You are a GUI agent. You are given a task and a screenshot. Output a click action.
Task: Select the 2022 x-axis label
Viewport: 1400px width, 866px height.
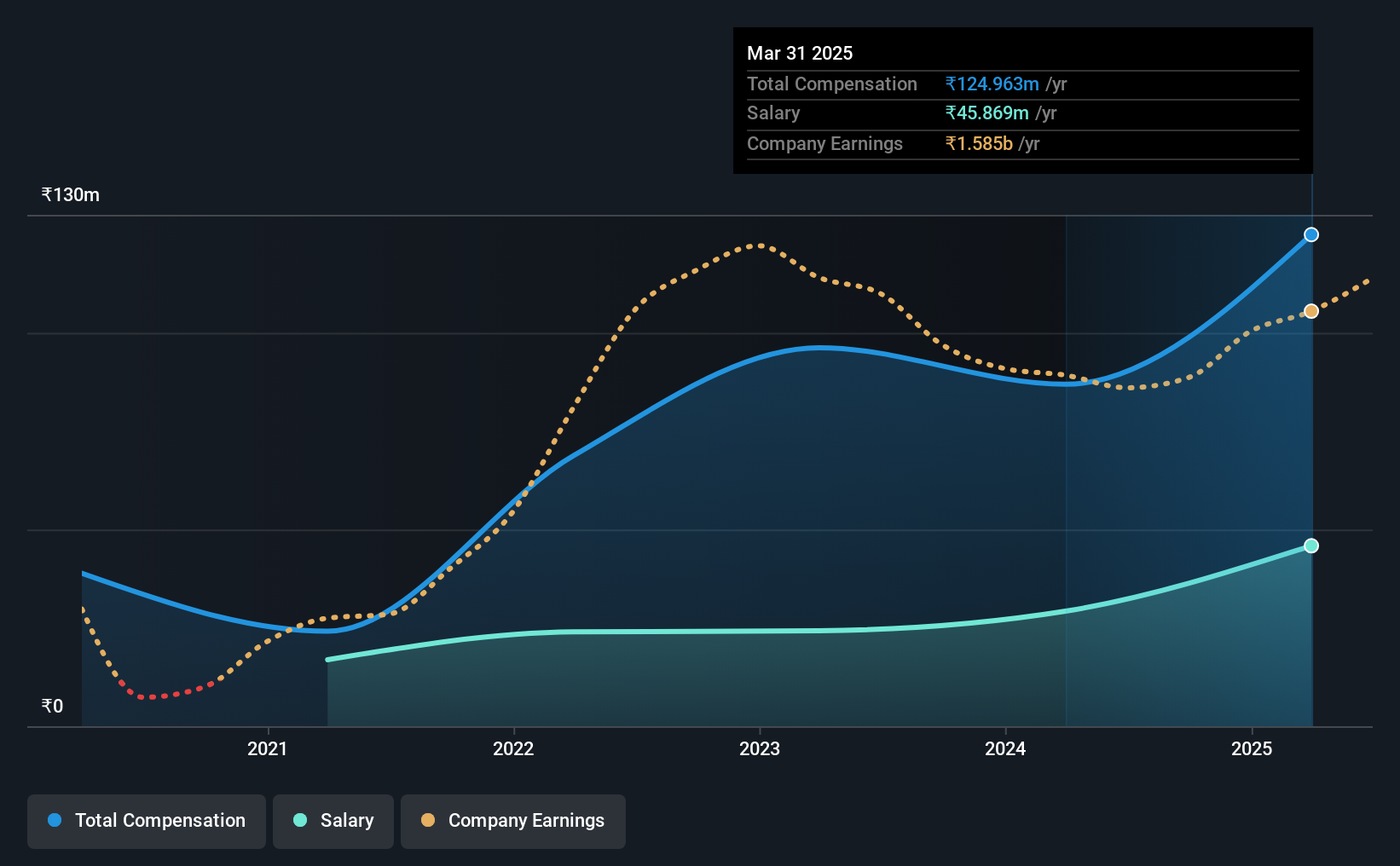[x=513, y=748]
